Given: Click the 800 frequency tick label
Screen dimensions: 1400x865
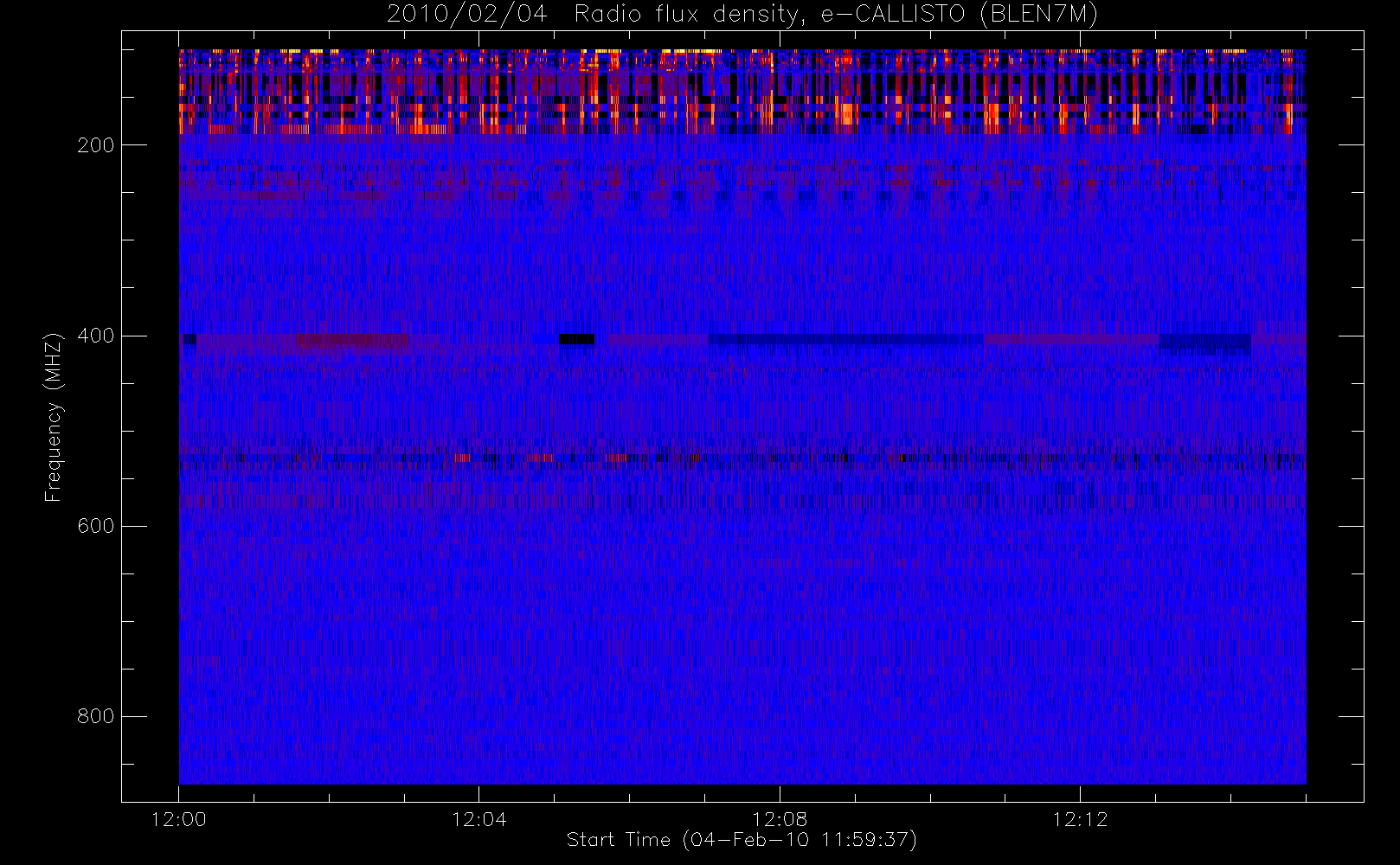Looking at the screenshot, I should 96,716.
